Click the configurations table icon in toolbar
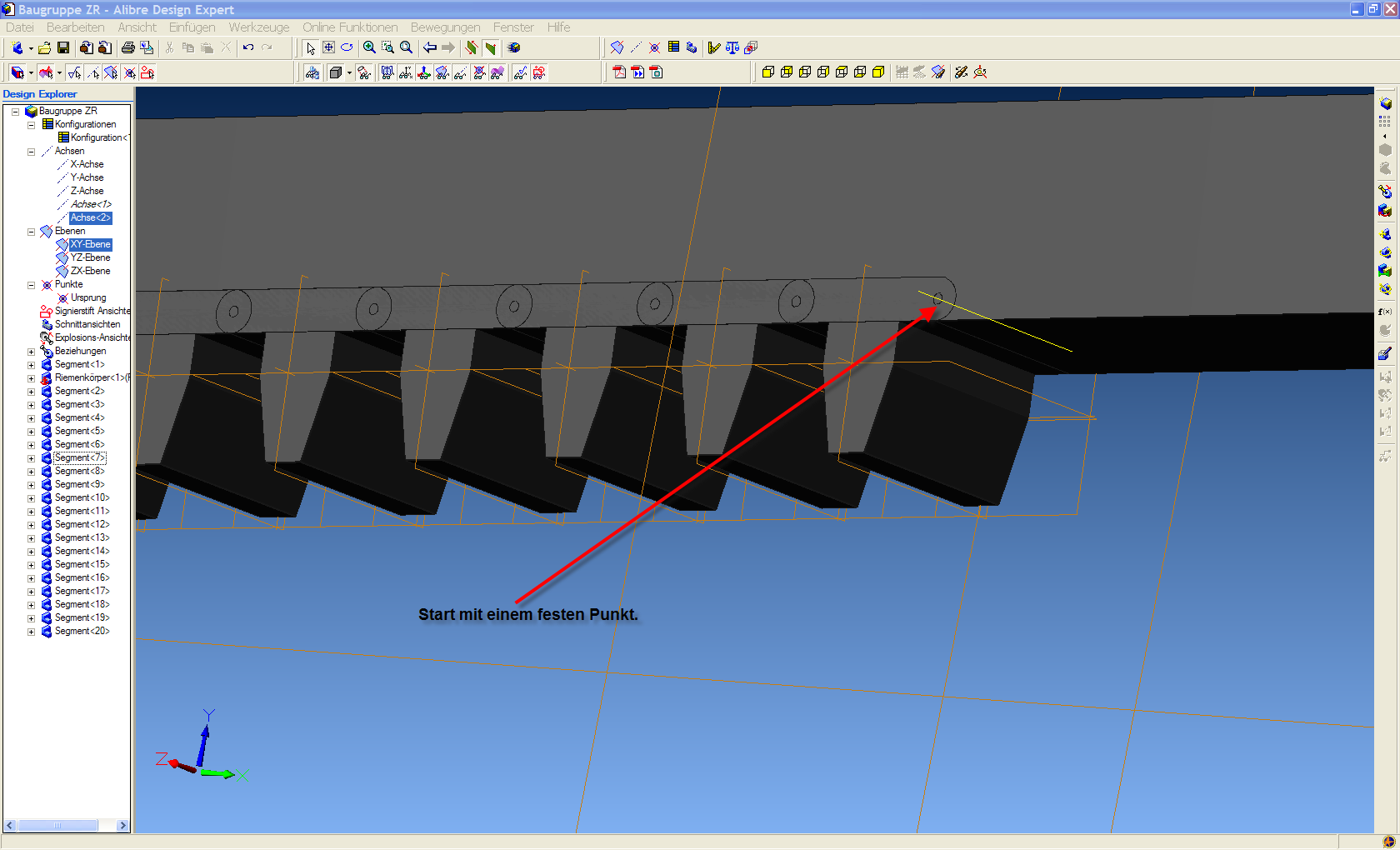Screen dimensions: 1400x850 673,47
